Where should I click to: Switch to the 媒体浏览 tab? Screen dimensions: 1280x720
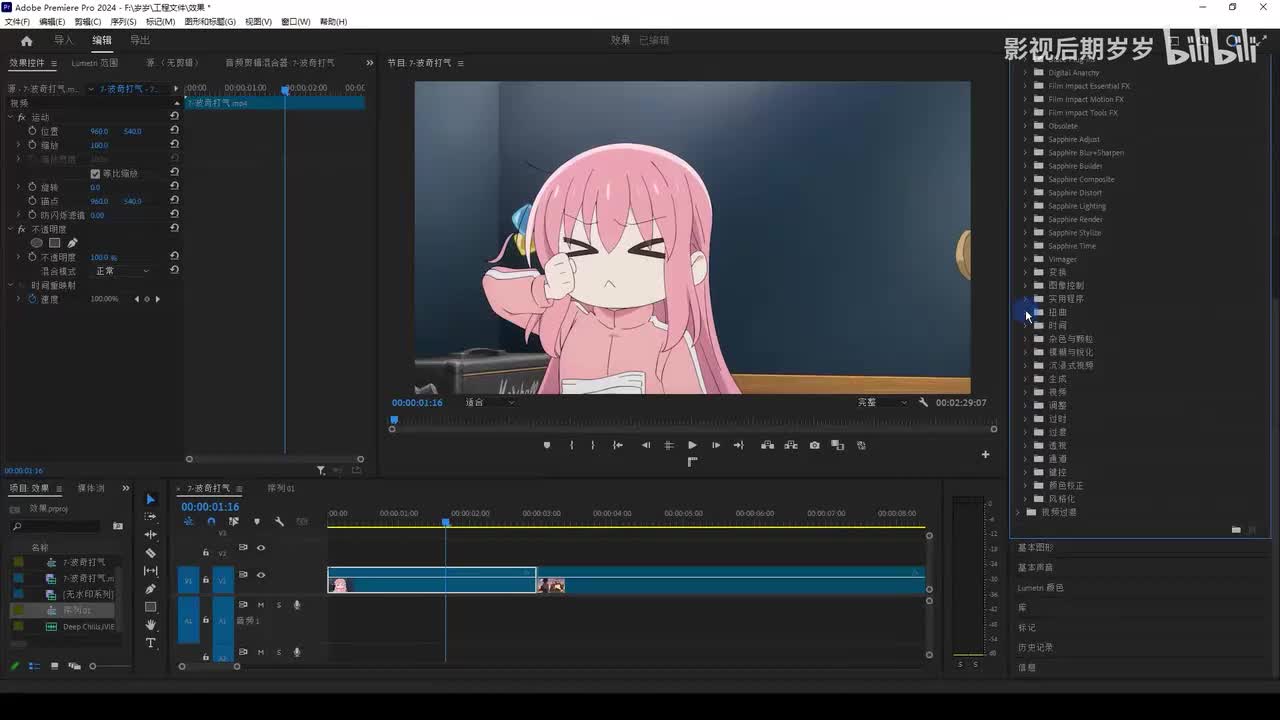coord(91,488)
